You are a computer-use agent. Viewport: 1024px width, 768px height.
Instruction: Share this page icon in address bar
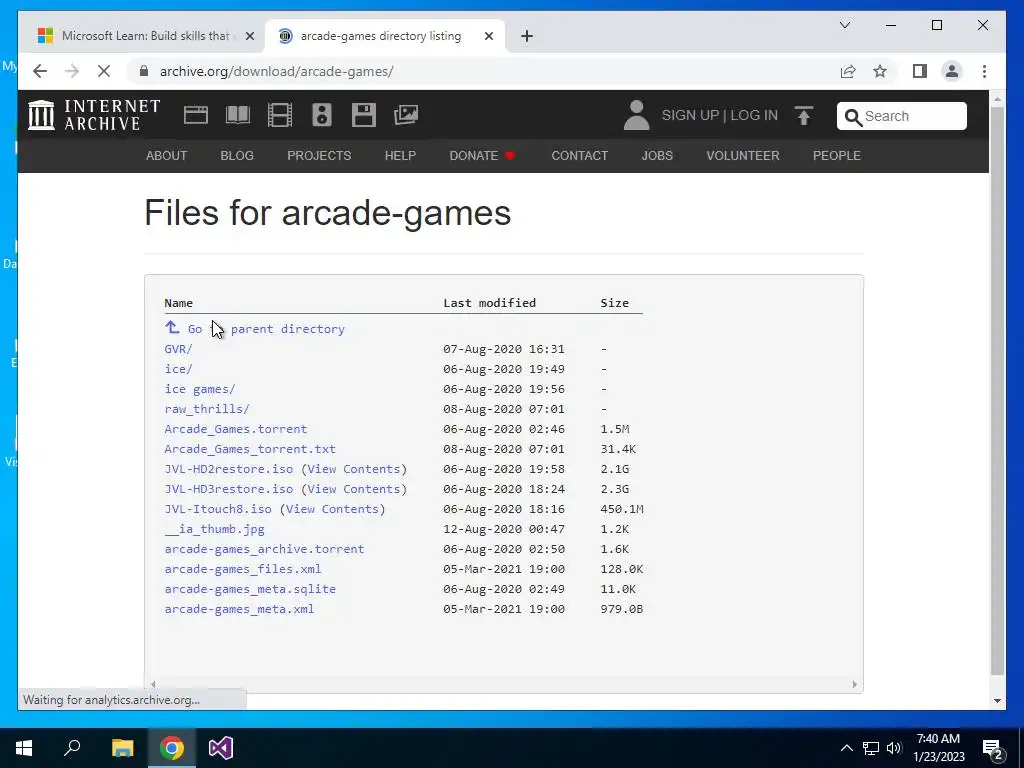point(848,71)
